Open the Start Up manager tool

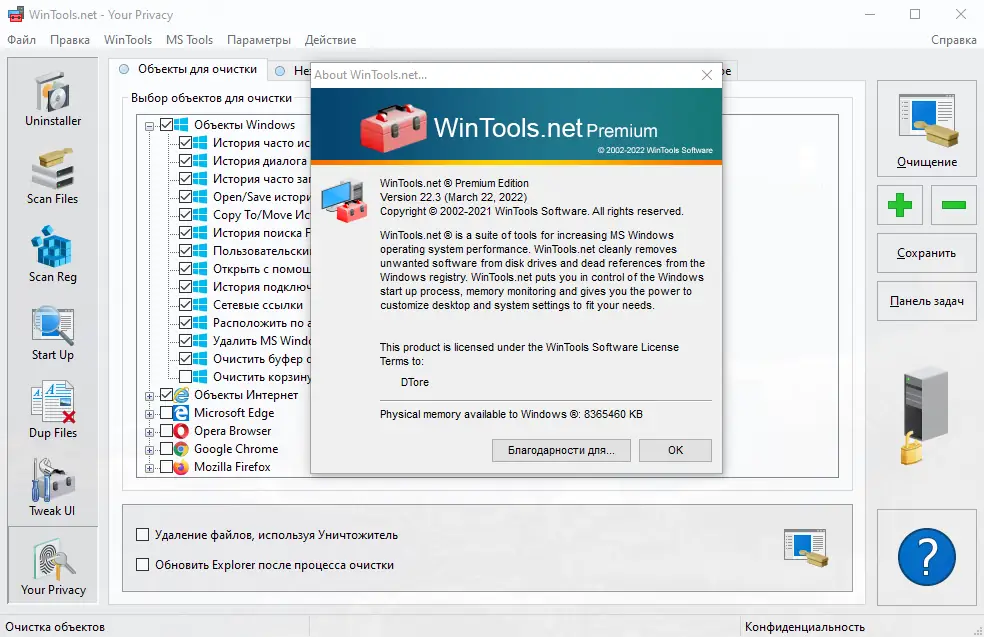click(x=51, y=330)
